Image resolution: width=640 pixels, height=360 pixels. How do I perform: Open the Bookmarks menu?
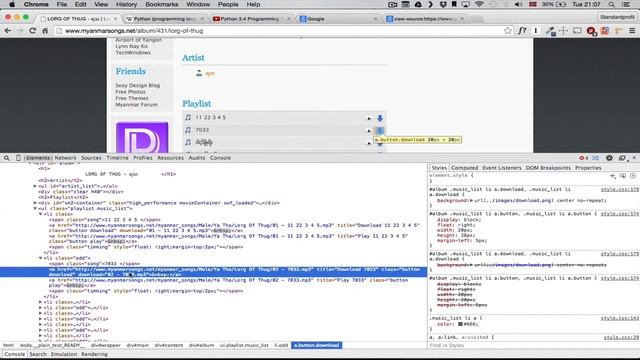[x=162, y=4]
